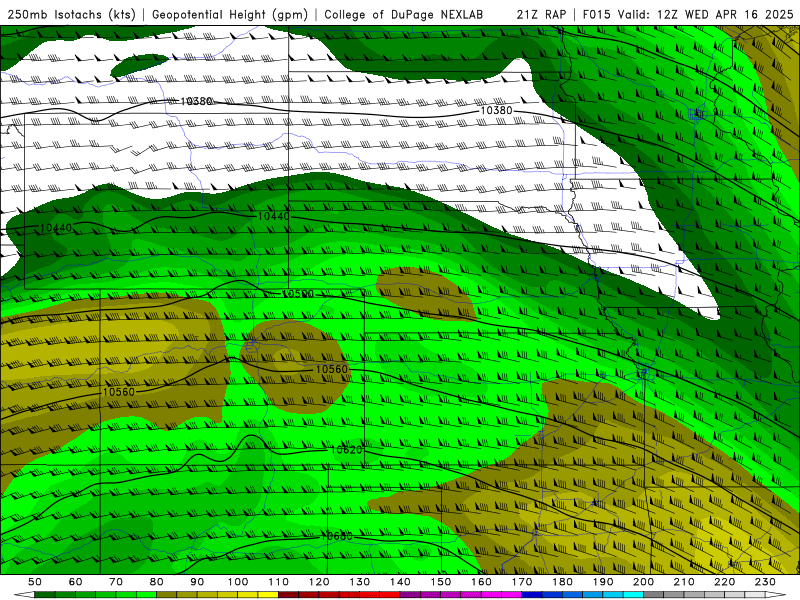The width and height of the screenshot is (800, 600).
Task: Click the 150 knot color bar label
Action: tap(441, 582)
